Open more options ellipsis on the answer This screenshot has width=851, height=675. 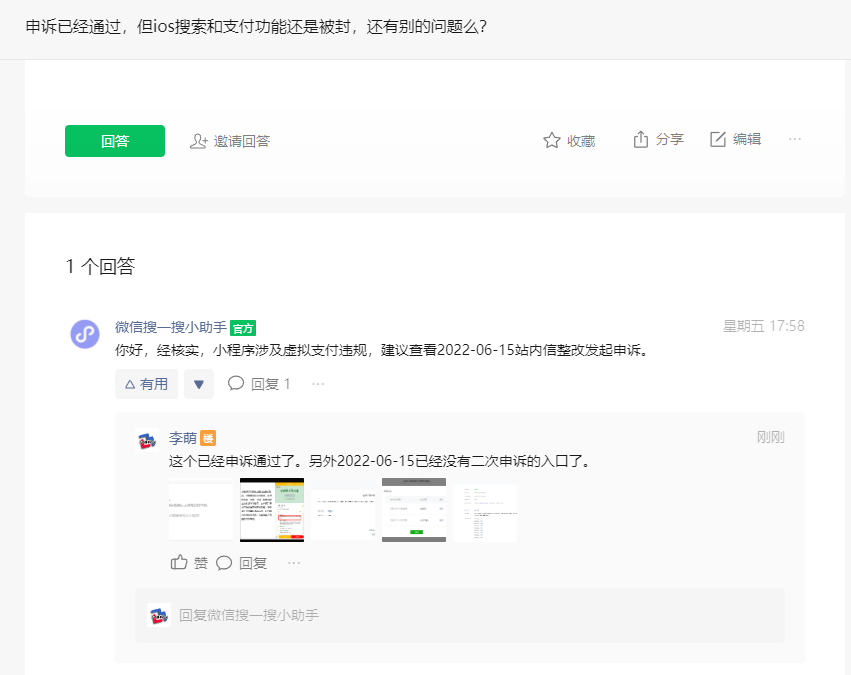point(318,384)
